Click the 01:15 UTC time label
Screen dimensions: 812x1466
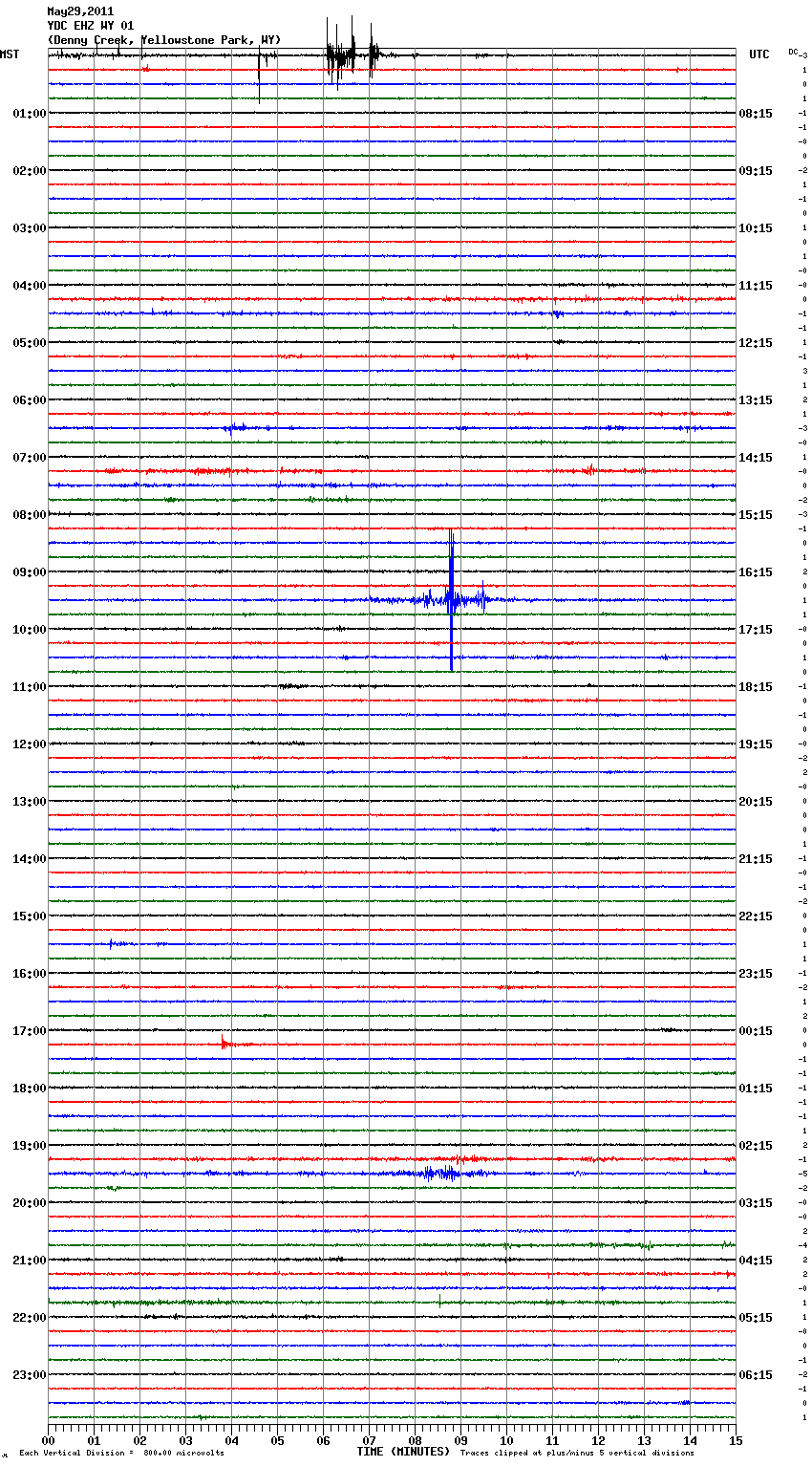[x=756, y=1089]
